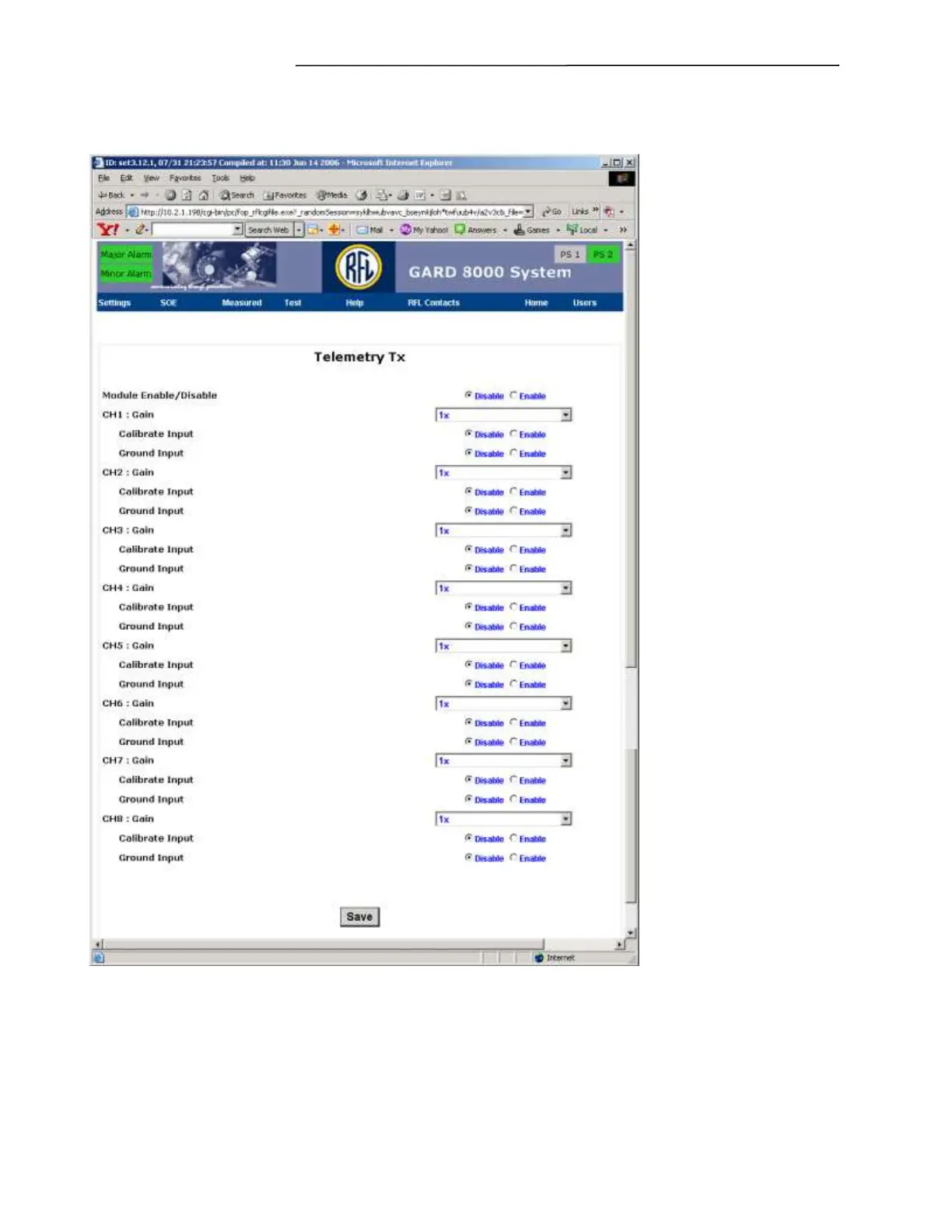Expand the address bar URL dropdown
The height and width of the screenshot is (1232, 952).
[528, 212]
